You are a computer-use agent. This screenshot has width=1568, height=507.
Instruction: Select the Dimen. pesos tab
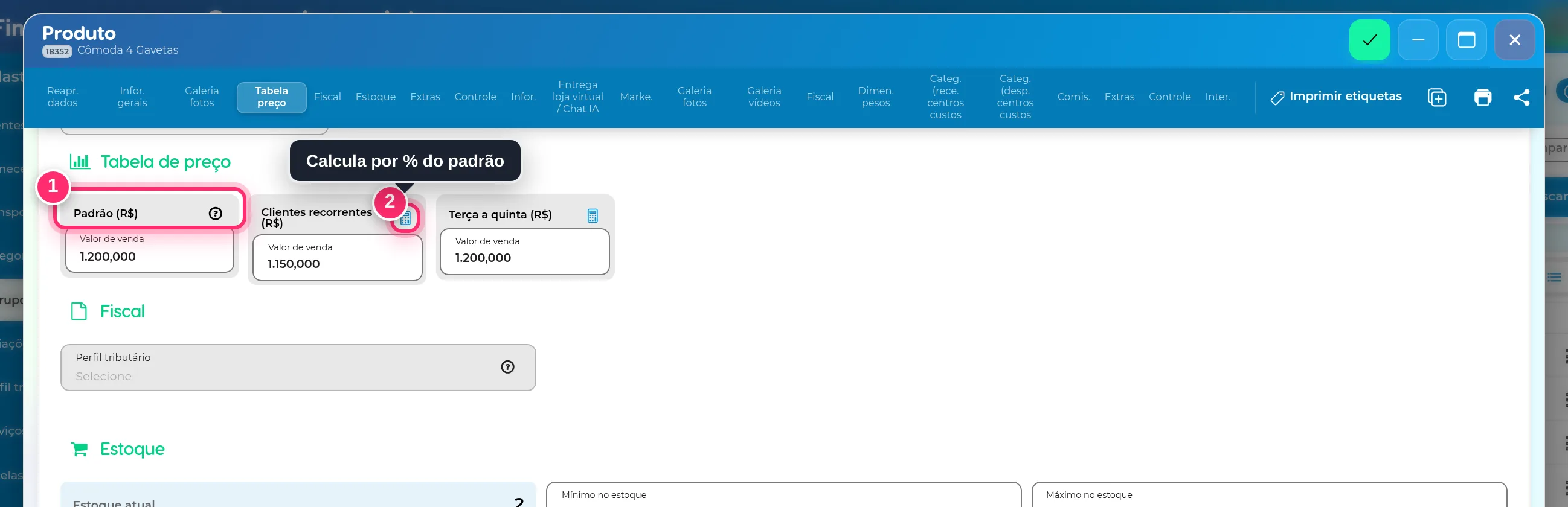click(875, 97)
